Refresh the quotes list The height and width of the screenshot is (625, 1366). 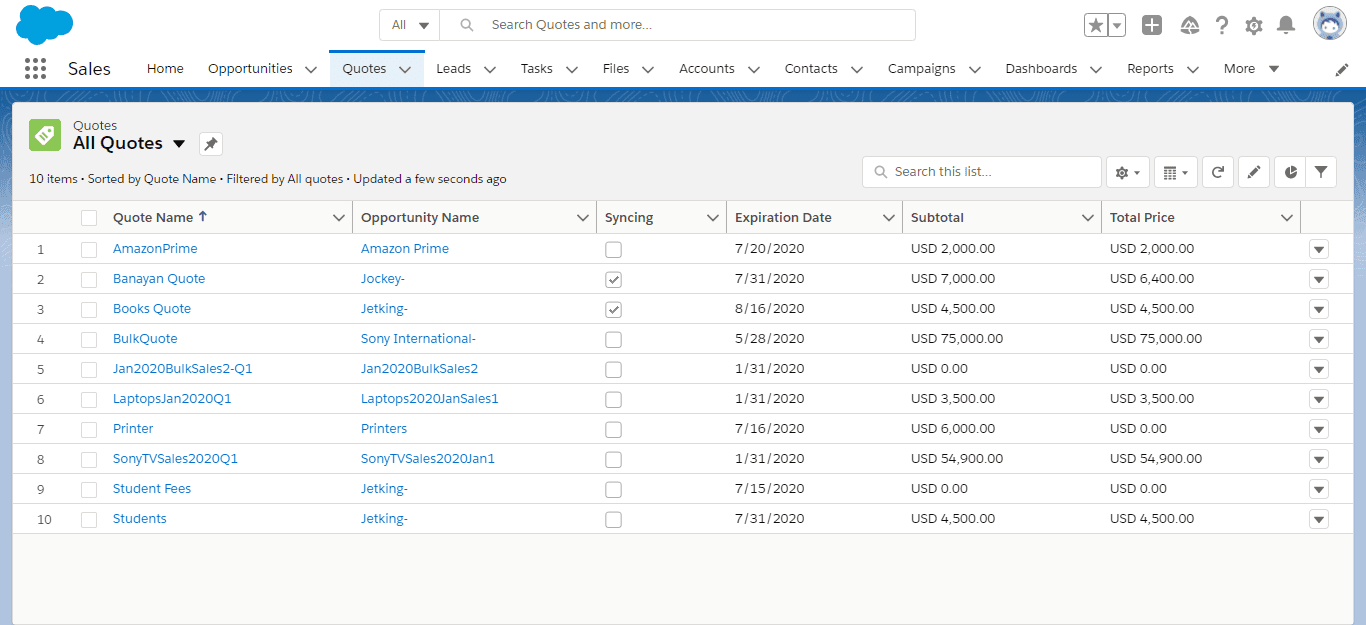tap(1217, 172)
